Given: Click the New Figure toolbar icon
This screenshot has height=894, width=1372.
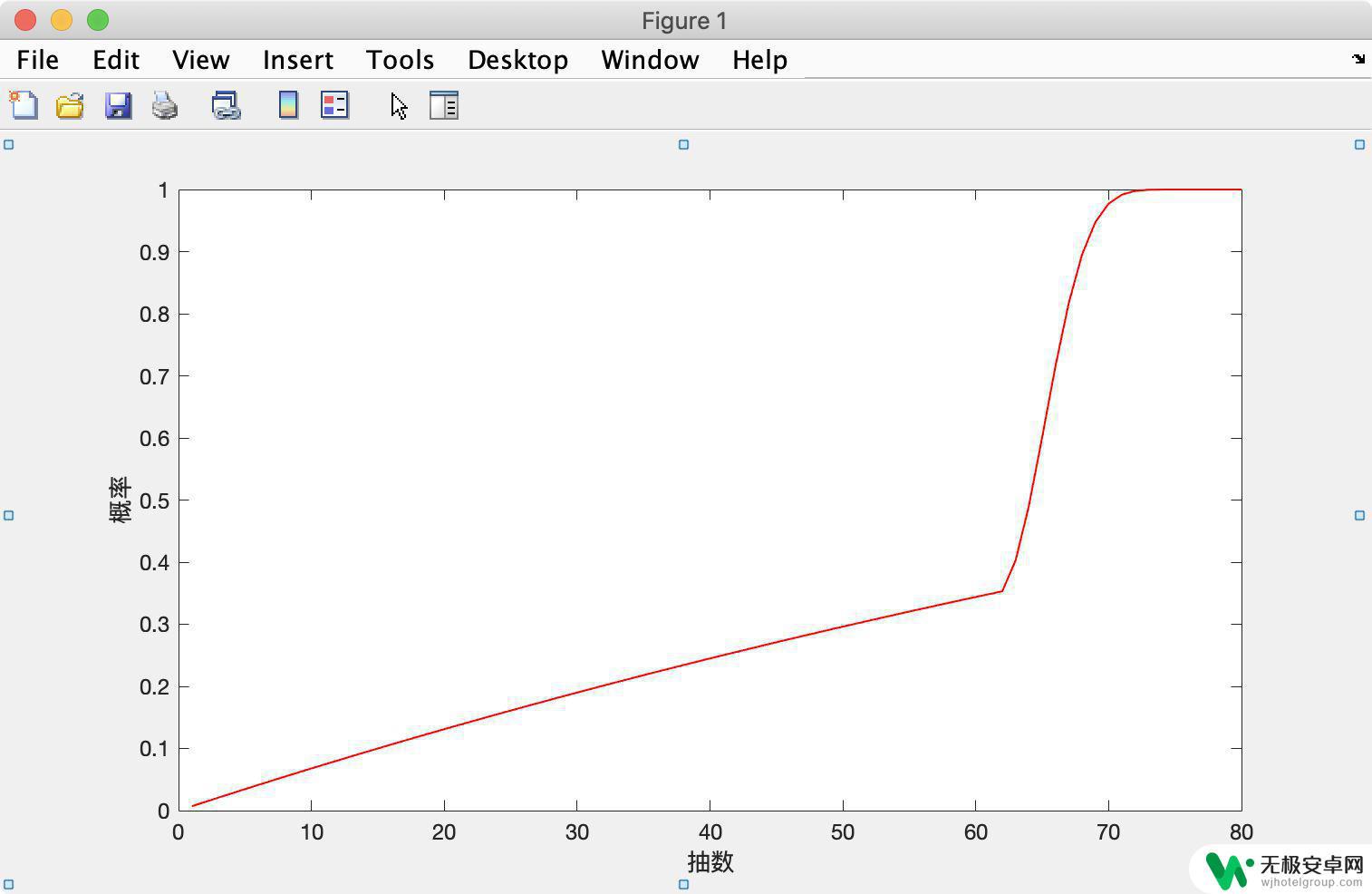Looking at the screenshot, I should coord(24,105).
